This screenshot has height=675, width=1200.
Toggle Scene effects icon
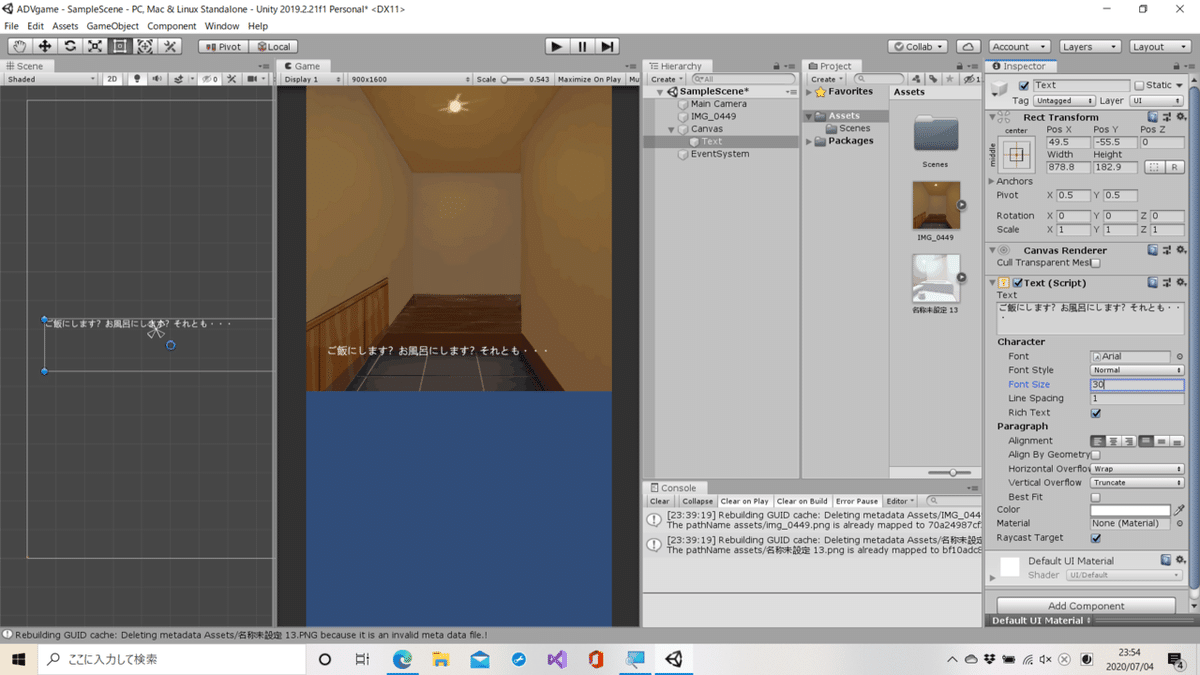click(179, 79)
